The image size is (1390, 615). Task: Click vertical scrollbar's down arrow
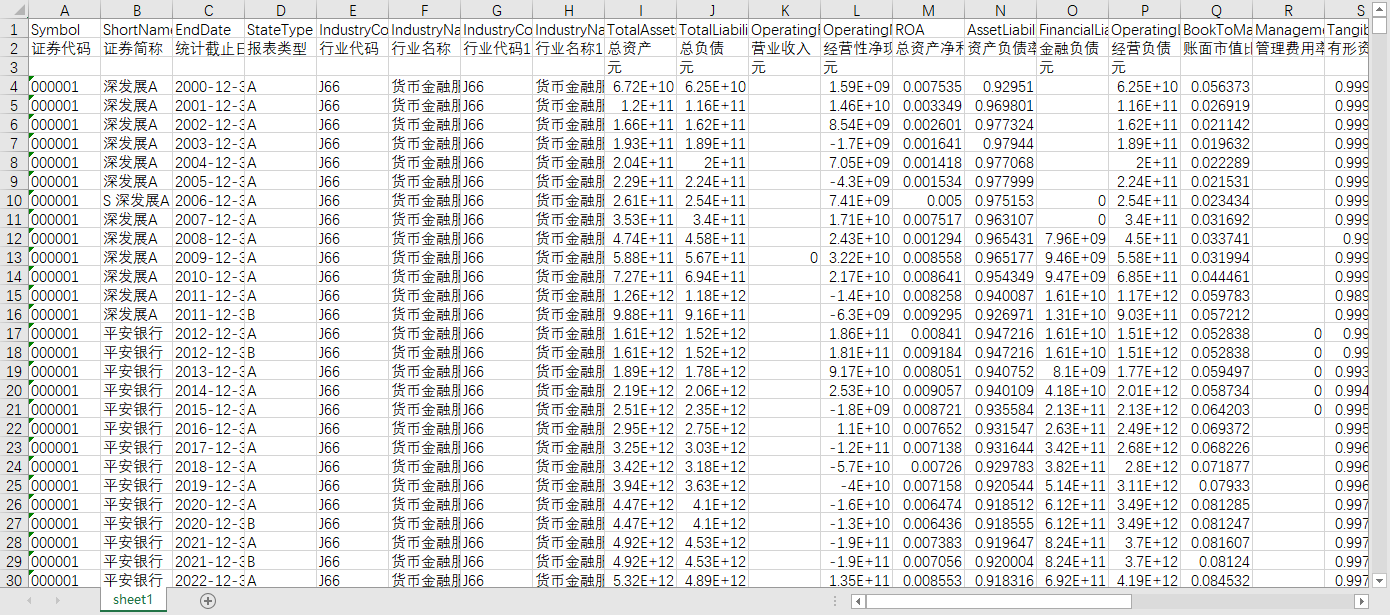tap(1380, 579)
